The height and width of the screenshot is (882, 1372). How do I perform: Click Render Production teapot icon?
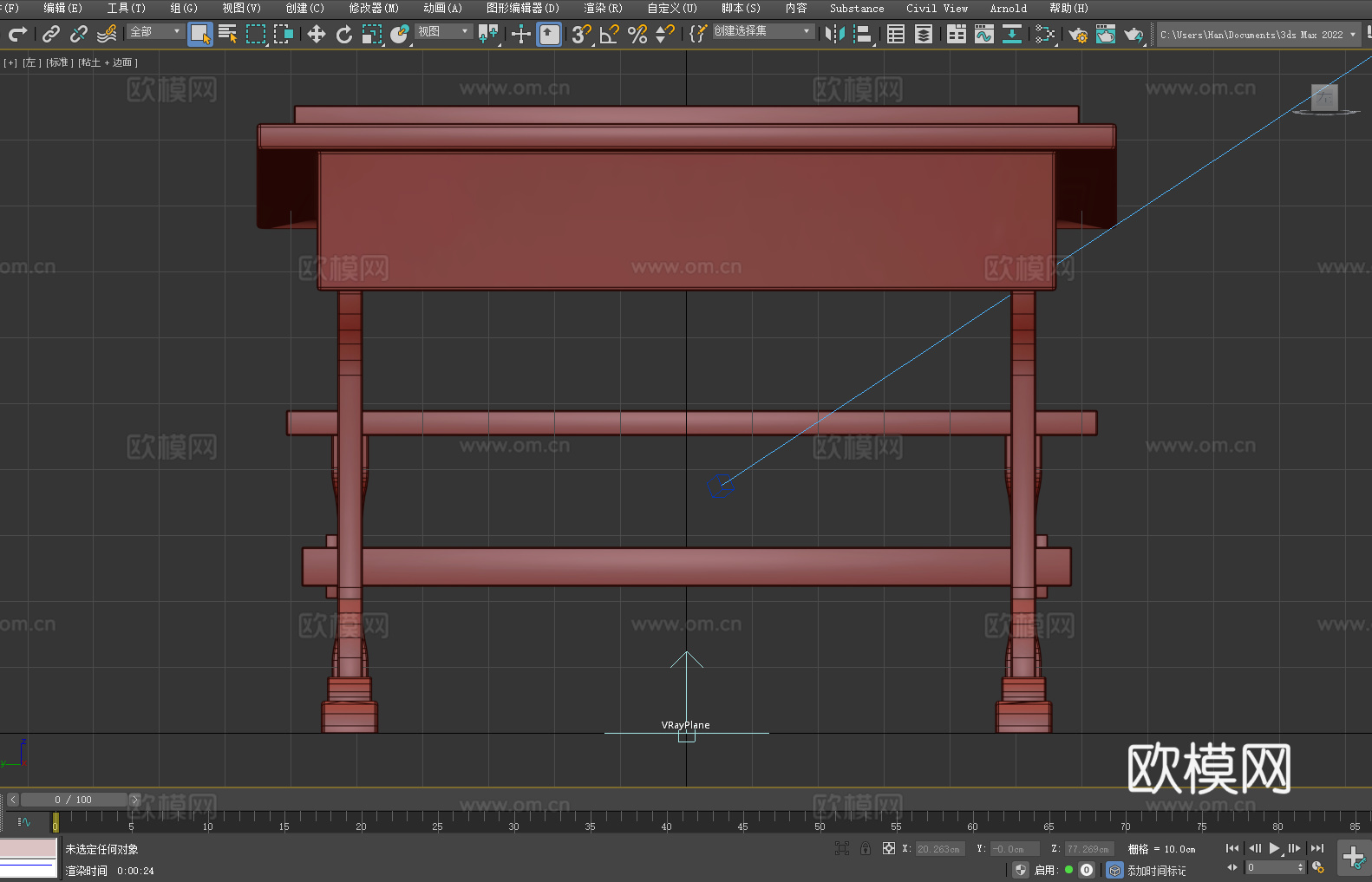tap(1134, 34)
